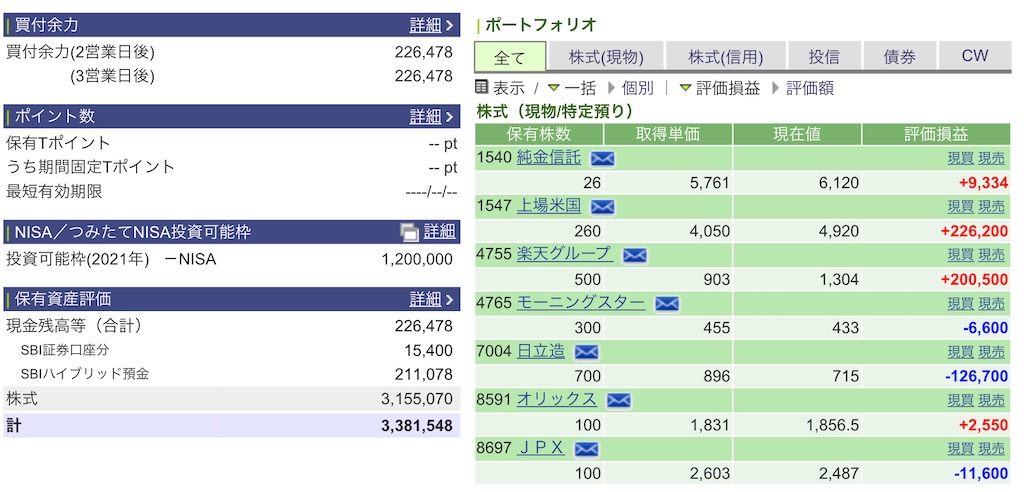Switch to 株式(現物) tab
The image size is (1024, 492).
pos(606,57)
